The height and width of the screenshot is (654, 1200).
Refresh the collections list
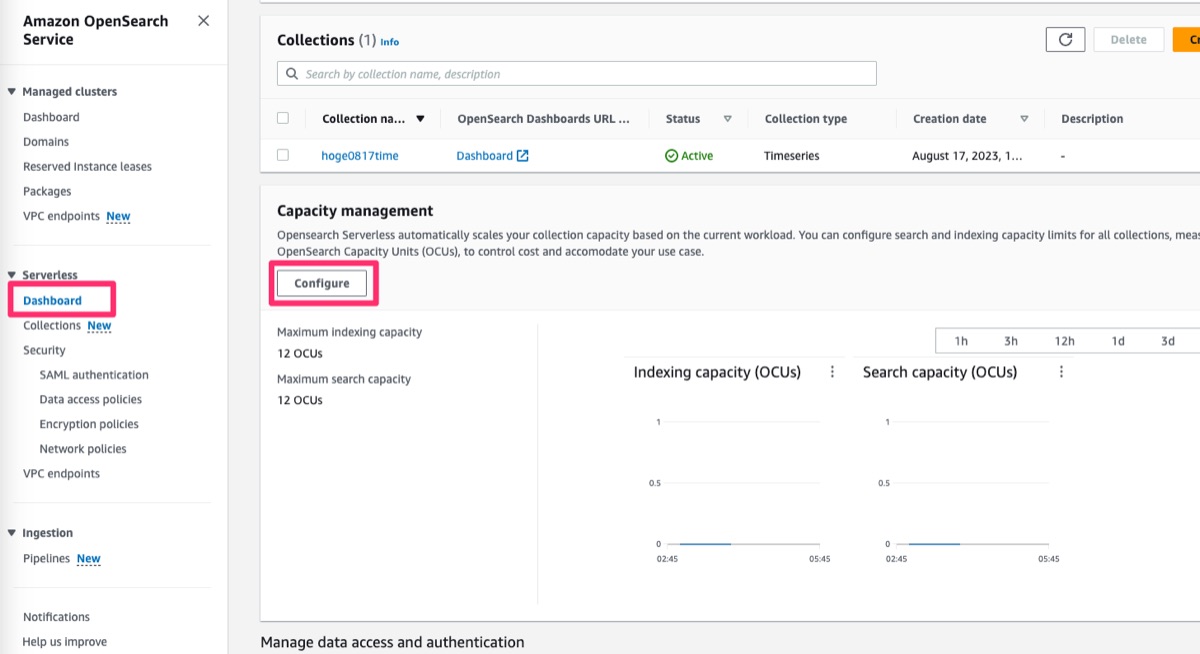(1064, 39)
